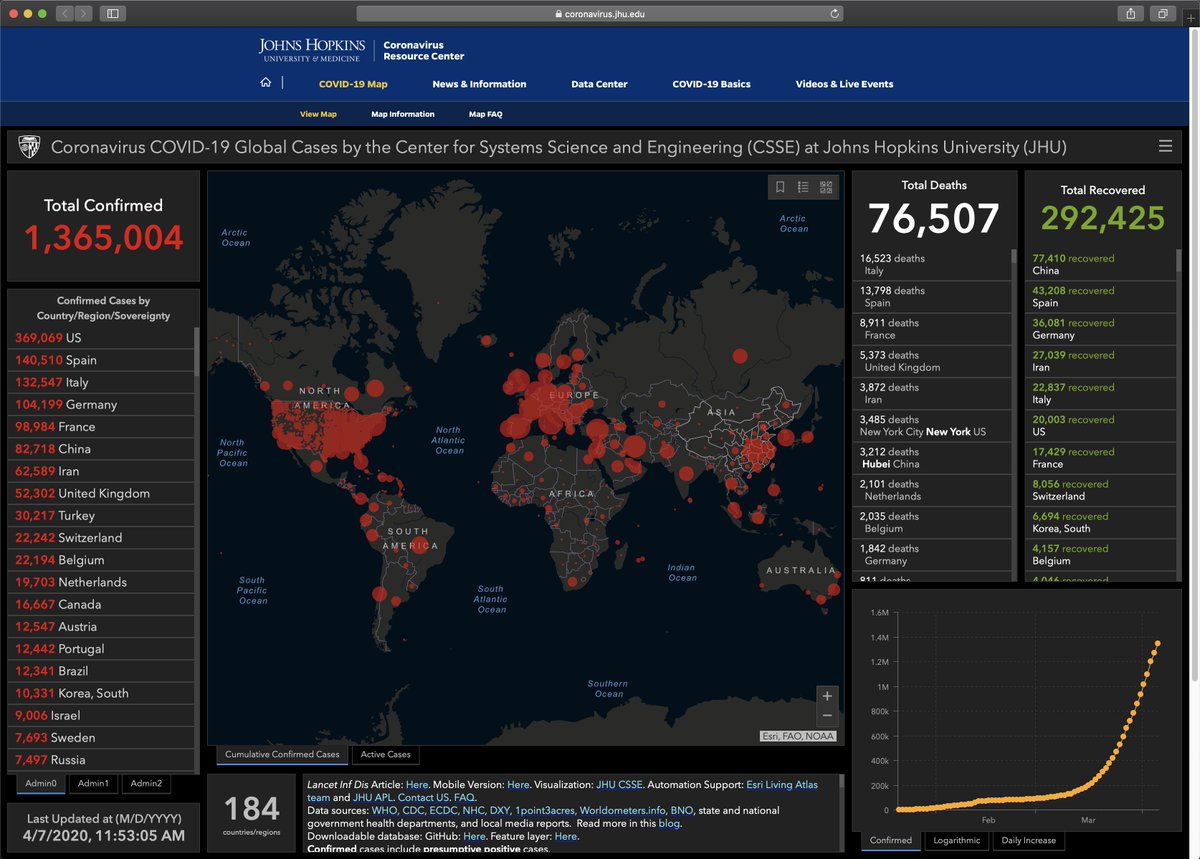Go back with Safari's back arrow
The height and width of the screenshot is (859, 1200).
pyautogui.click(x=65, y=14)
